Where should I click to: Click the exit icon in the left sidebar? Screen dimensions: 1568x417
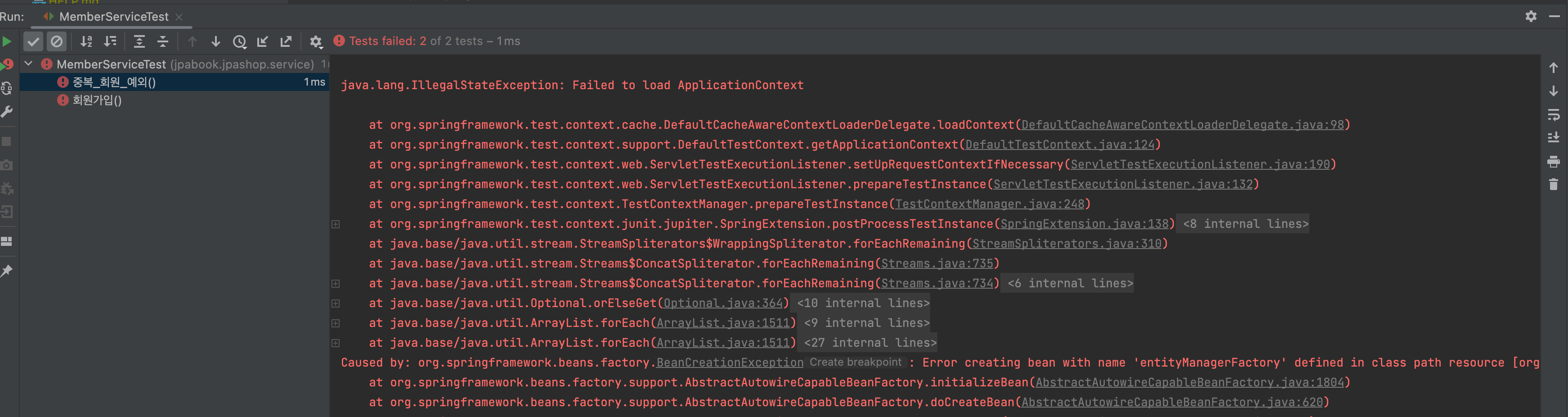click(7, 212)
